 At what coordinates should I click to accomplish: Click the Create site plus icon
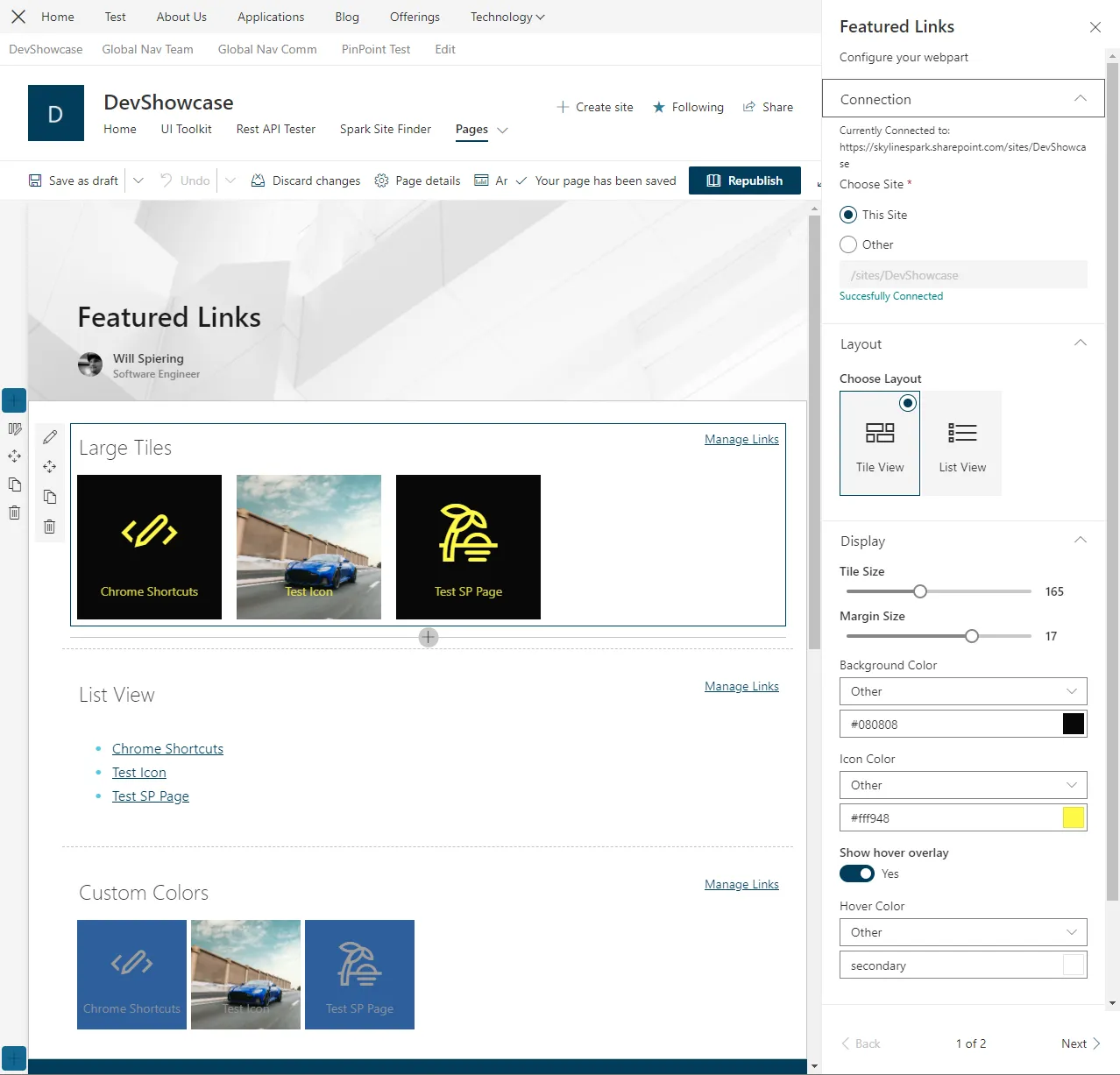[x=563, y=107]
